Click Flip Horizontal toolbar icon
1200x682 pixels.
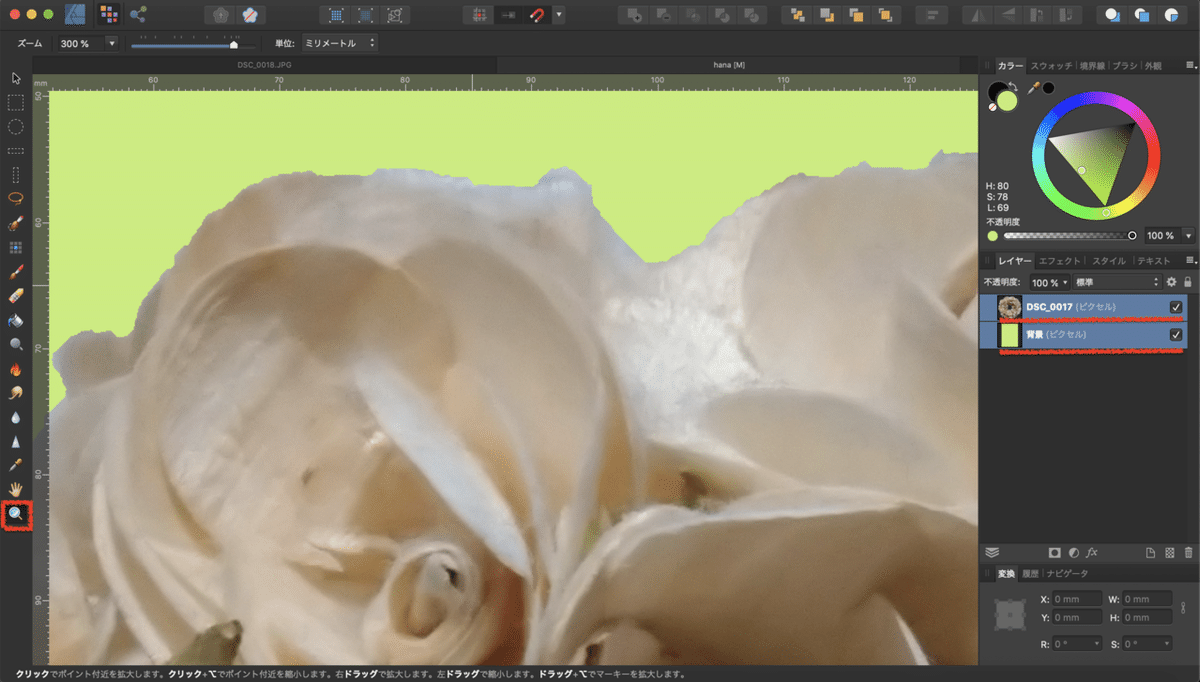click(977, 15)
